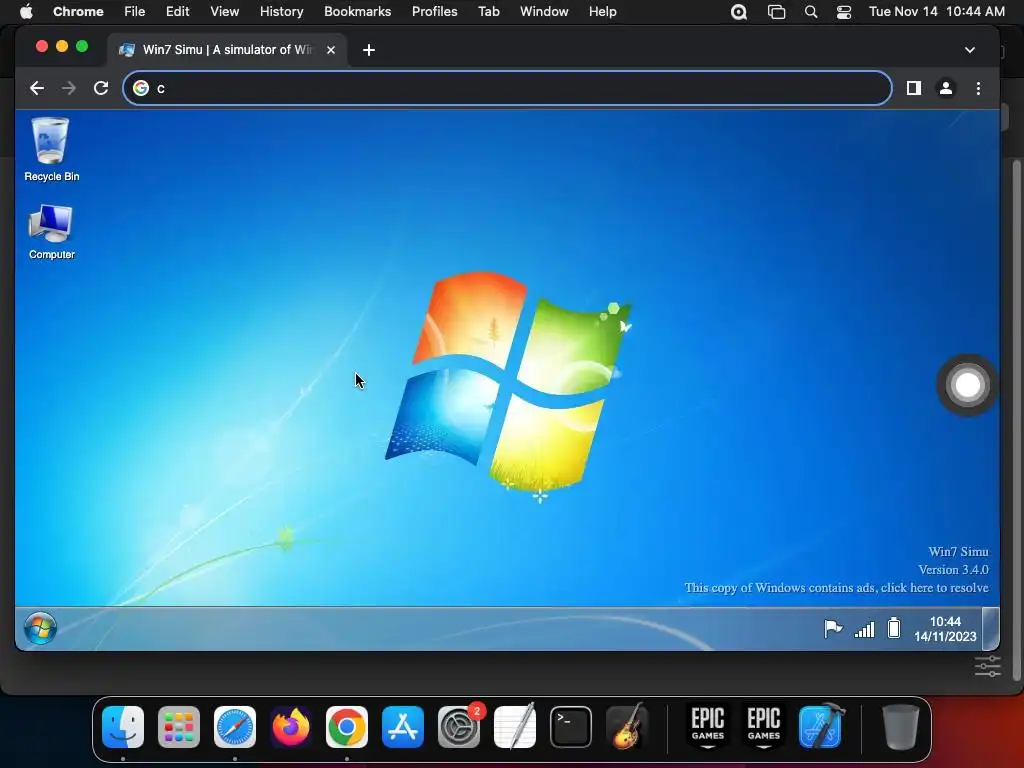Click the Spotlight search icon in menu bar
Viewport: 1024px width, 768px height.
click(x=810, y=12)
